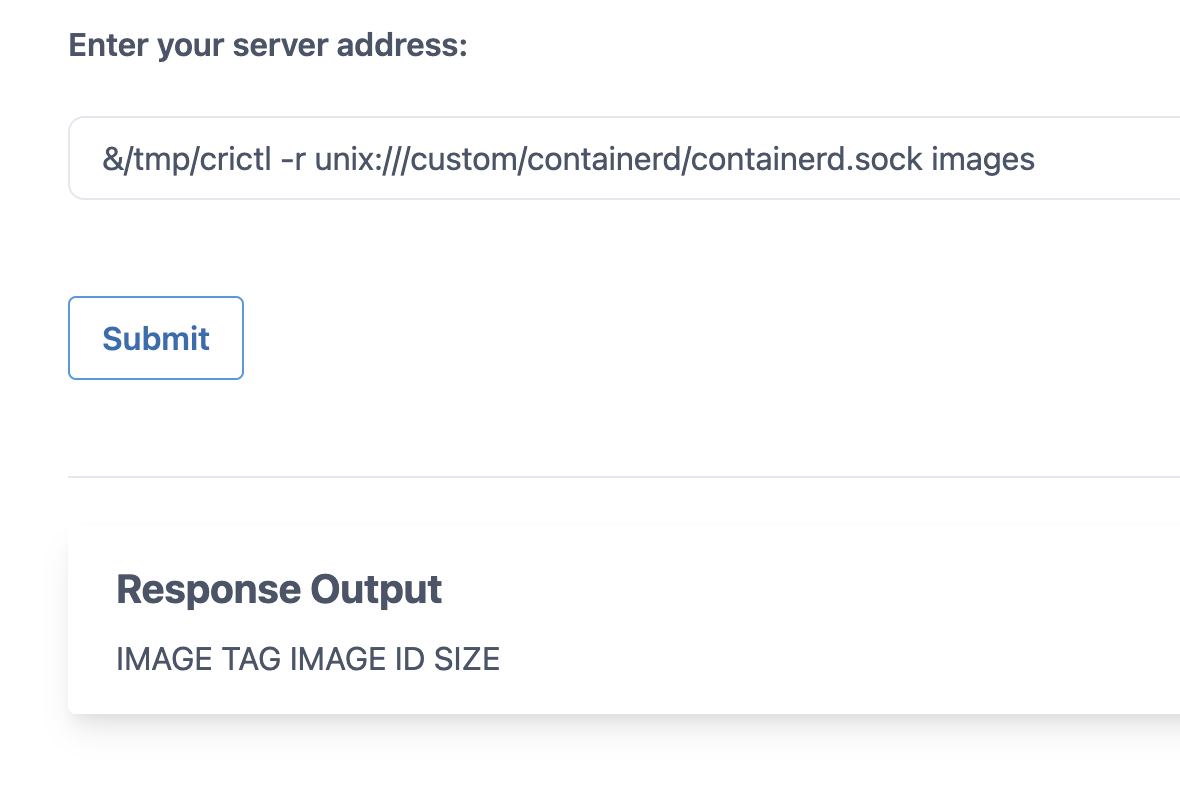Click 'IMAGE ID' in the response output
Screen dimensions: 1180x792
coord(357,659)
